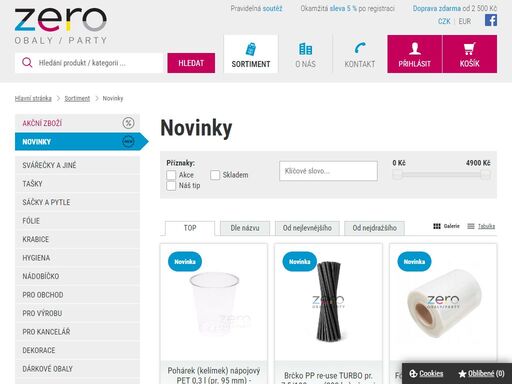Open the Facebook page icon
Viewport: 512px width, 384px height.
(491, 20)
